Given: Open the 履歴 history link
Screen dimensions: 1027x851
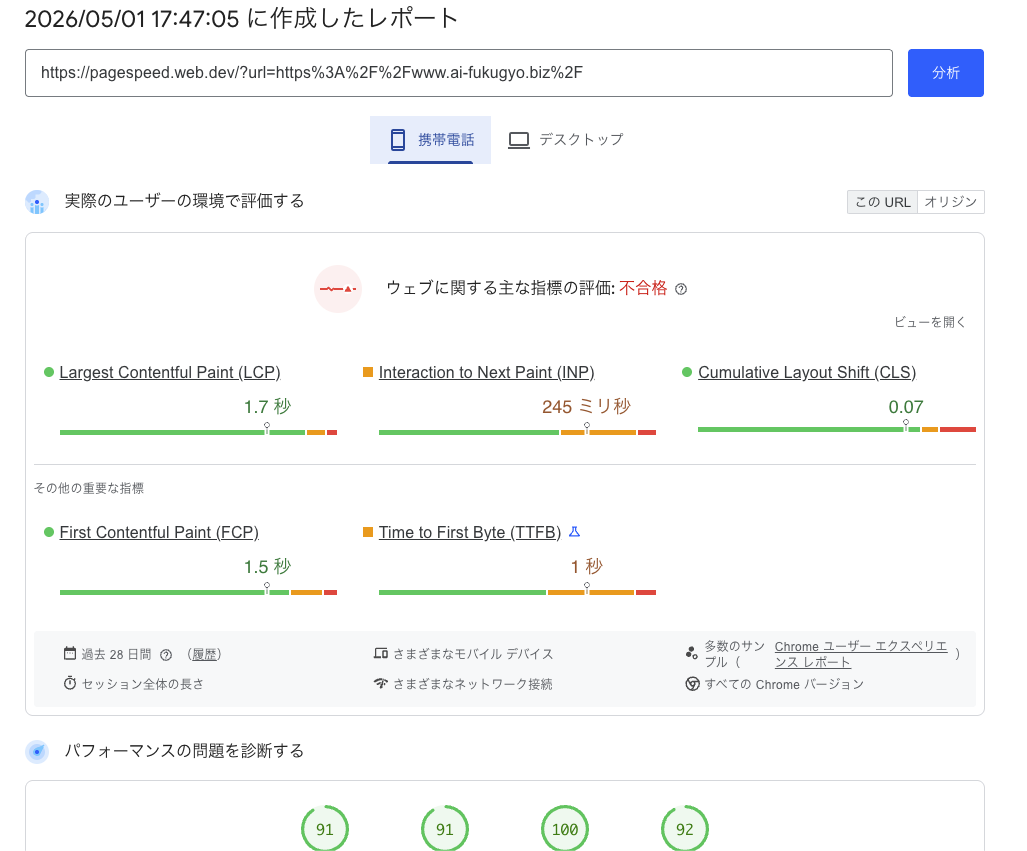Looking at the screenshot, I should tap(204, 654).
